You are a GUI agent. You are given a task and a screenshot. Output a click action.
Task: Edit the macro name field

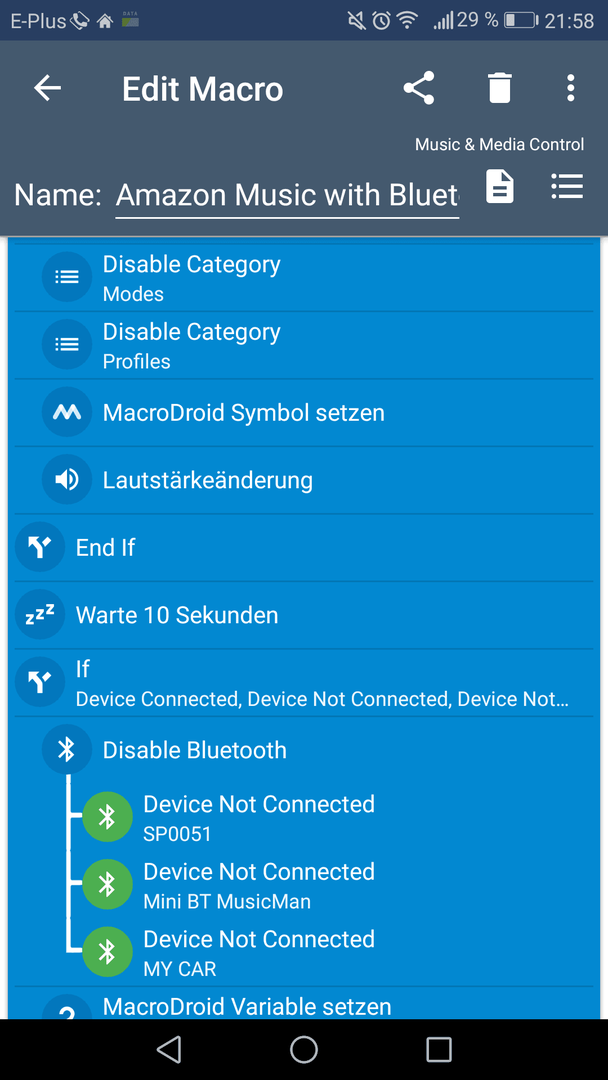pyautogui.click(x=287, y=196)
